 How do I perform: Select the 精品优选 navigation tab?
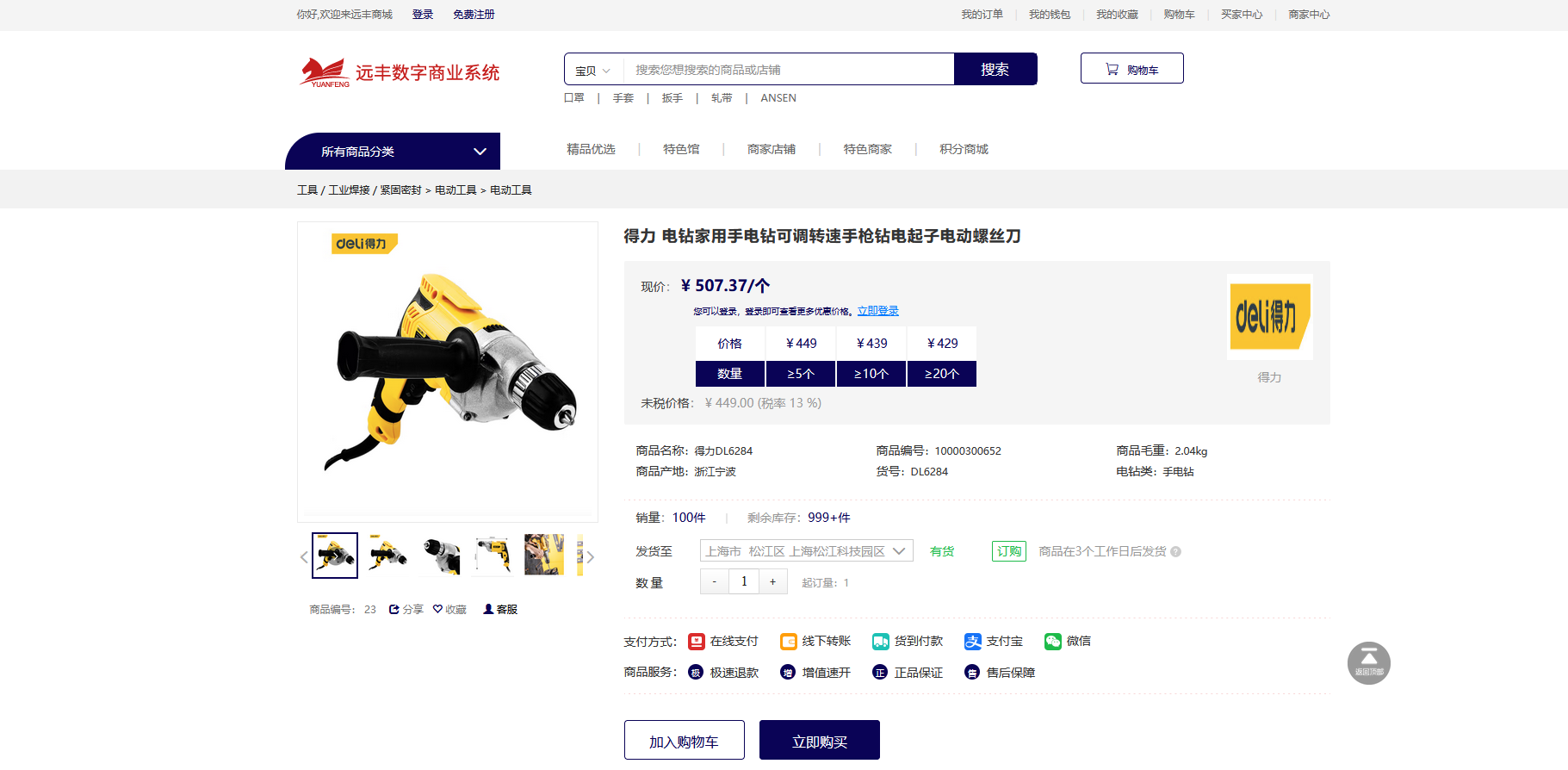[591, 149]
